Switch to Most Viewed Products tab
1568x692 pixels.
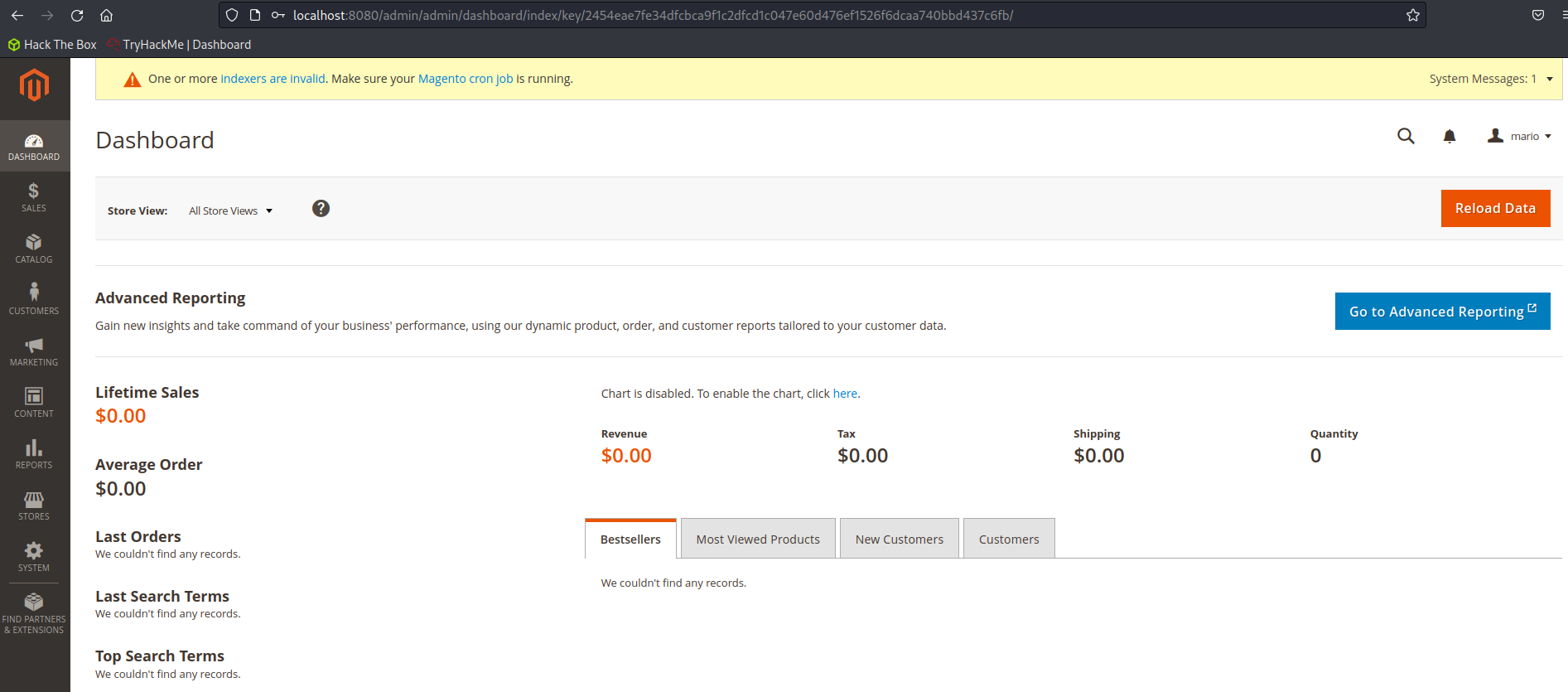click(x=758, y=539)
